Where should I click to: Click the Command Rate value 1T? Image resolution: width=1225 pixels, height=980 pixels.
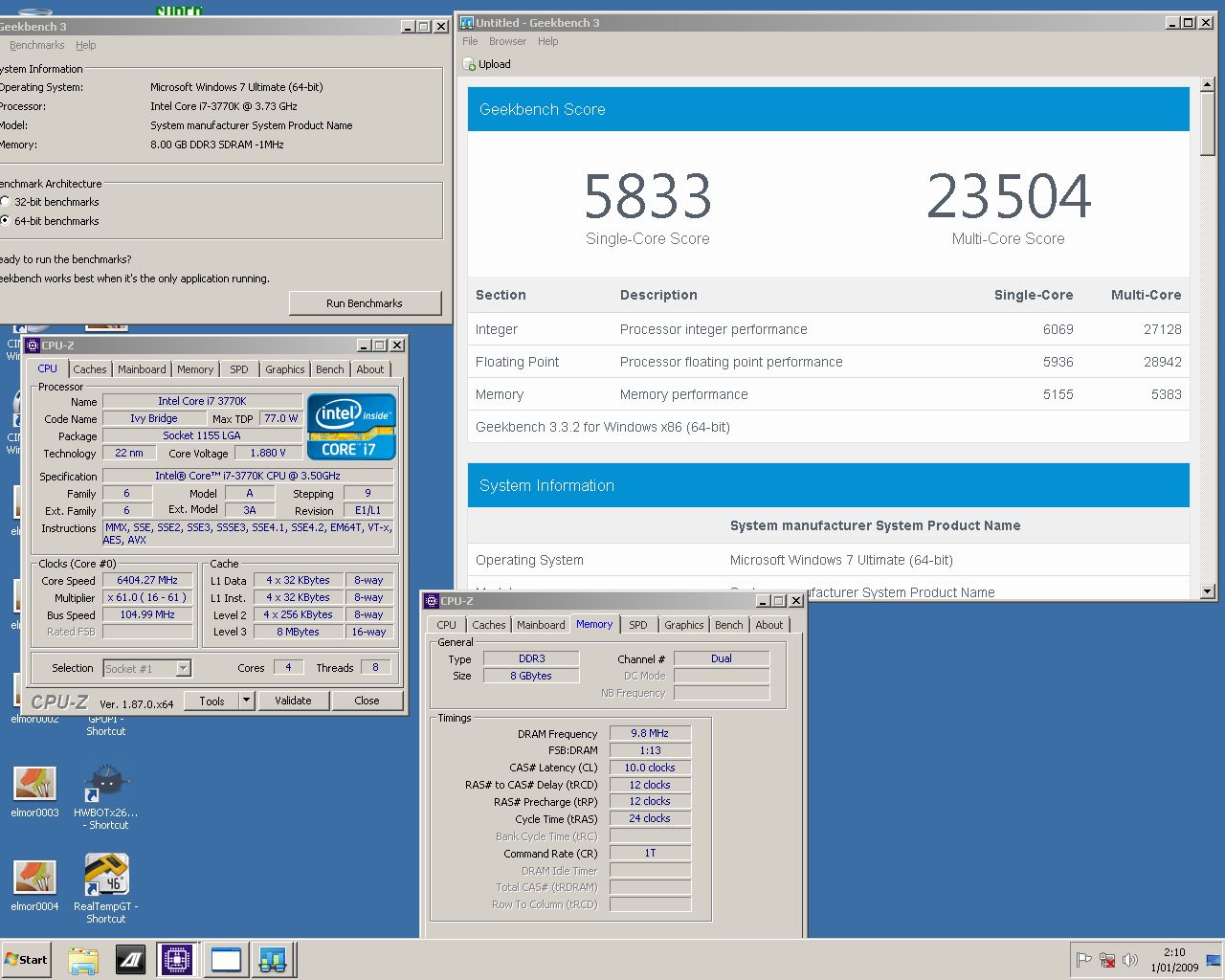tap(650, 853)
